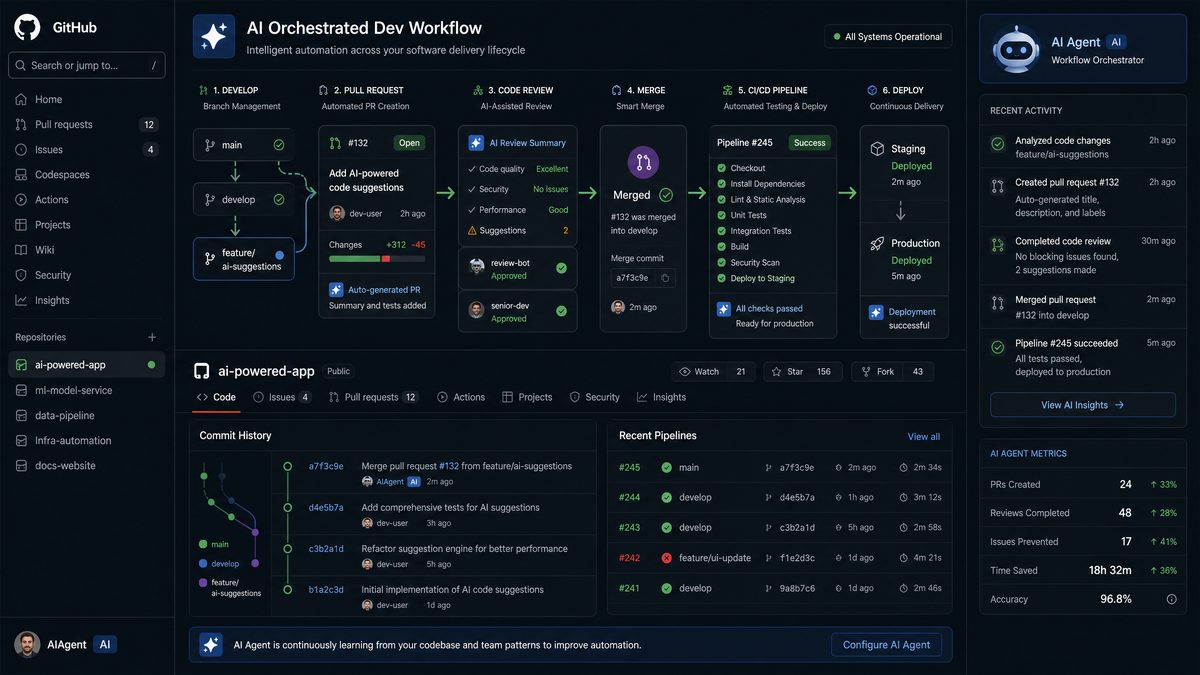The image size is (1200, 675).
Task: Click the All Systems Operational status badge
Action: coord(888,37)
